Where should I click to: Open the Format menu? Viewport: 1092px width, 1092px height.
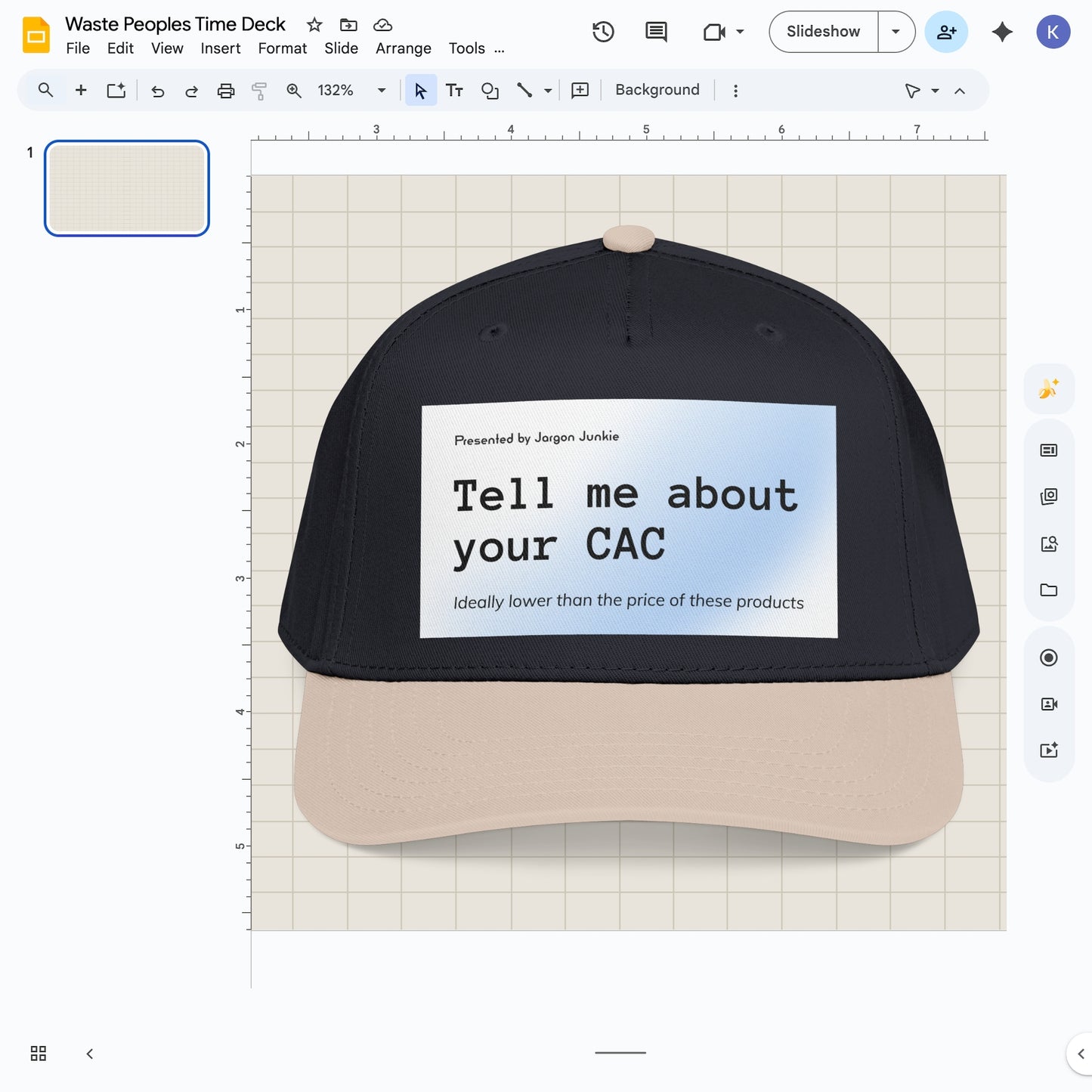(281, 48)
